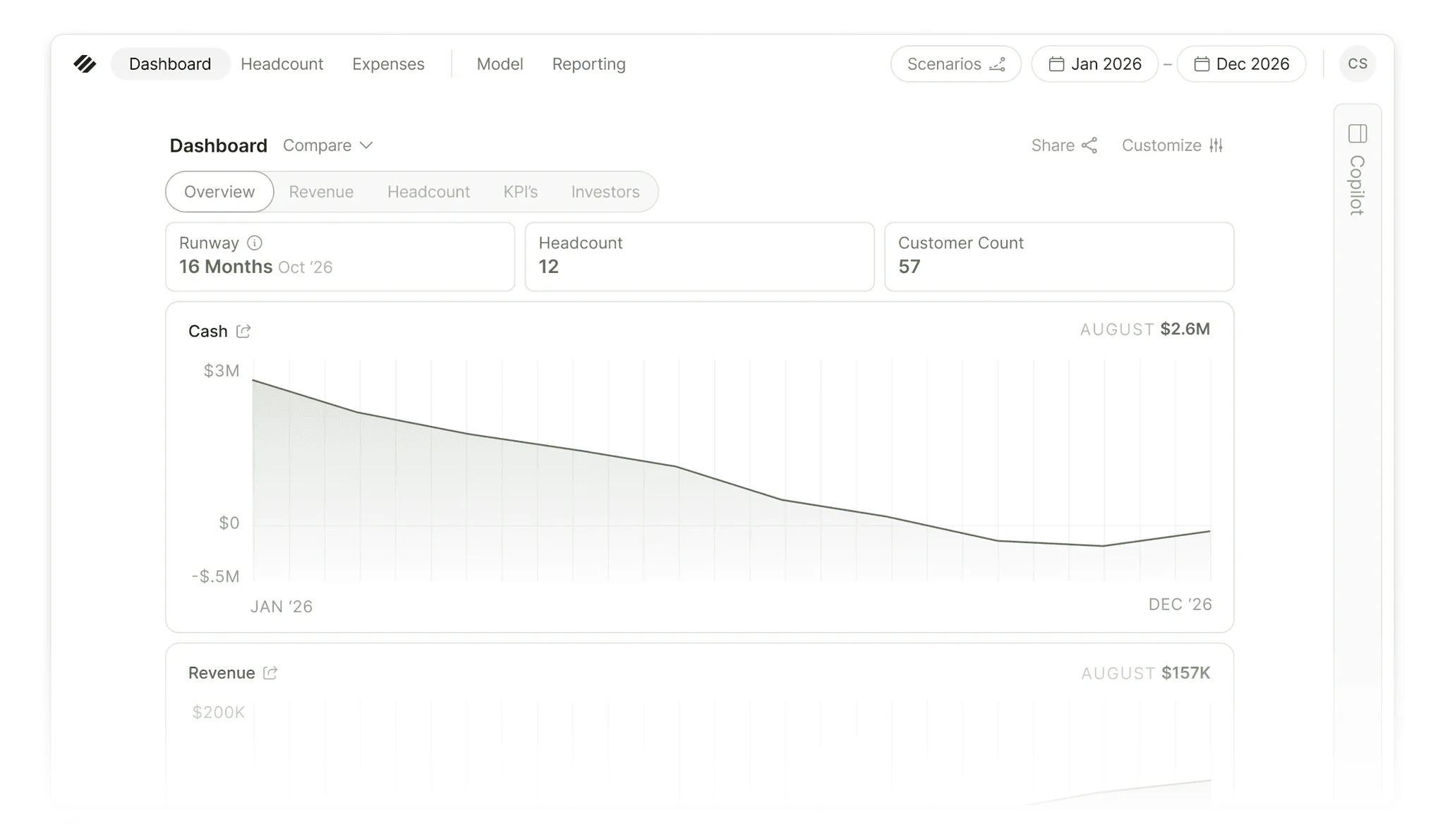Click the -$.5M axis label
The height and width of the screenshot is (840, 1445).
click(216, 576)
